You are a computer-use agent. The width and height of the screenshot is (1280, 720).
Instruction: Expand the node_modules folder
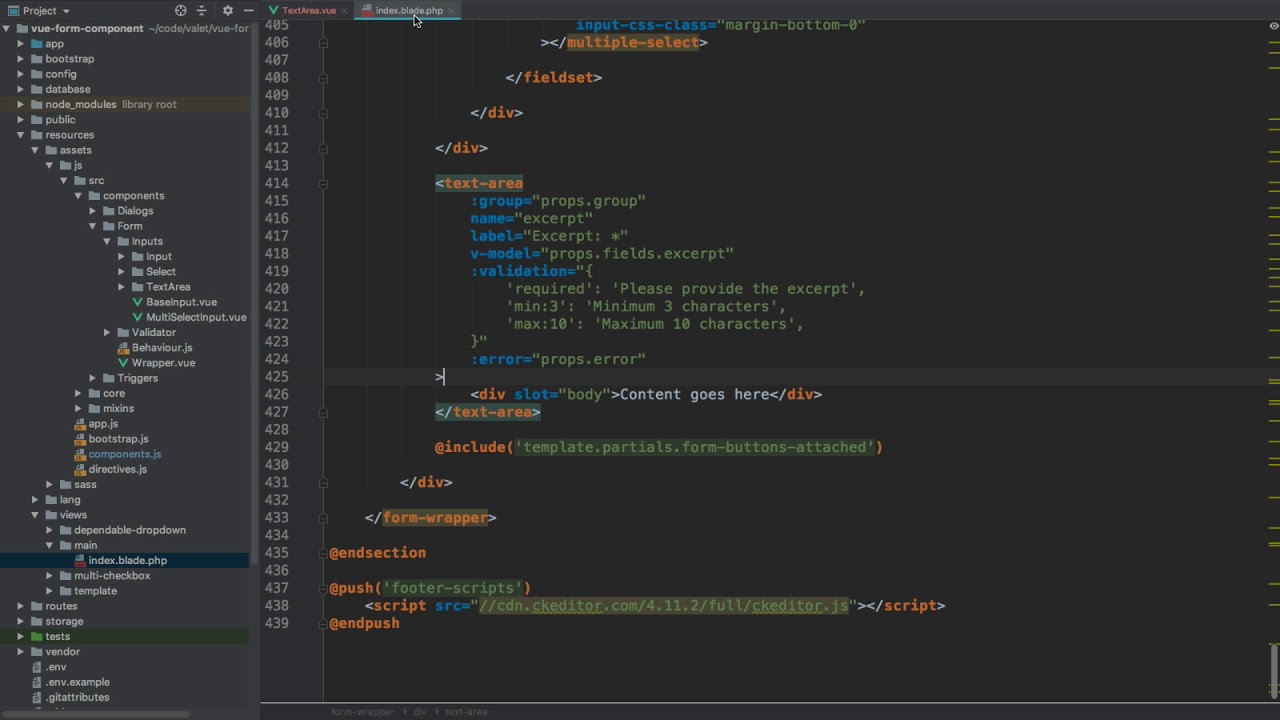(x=20, y=105)
